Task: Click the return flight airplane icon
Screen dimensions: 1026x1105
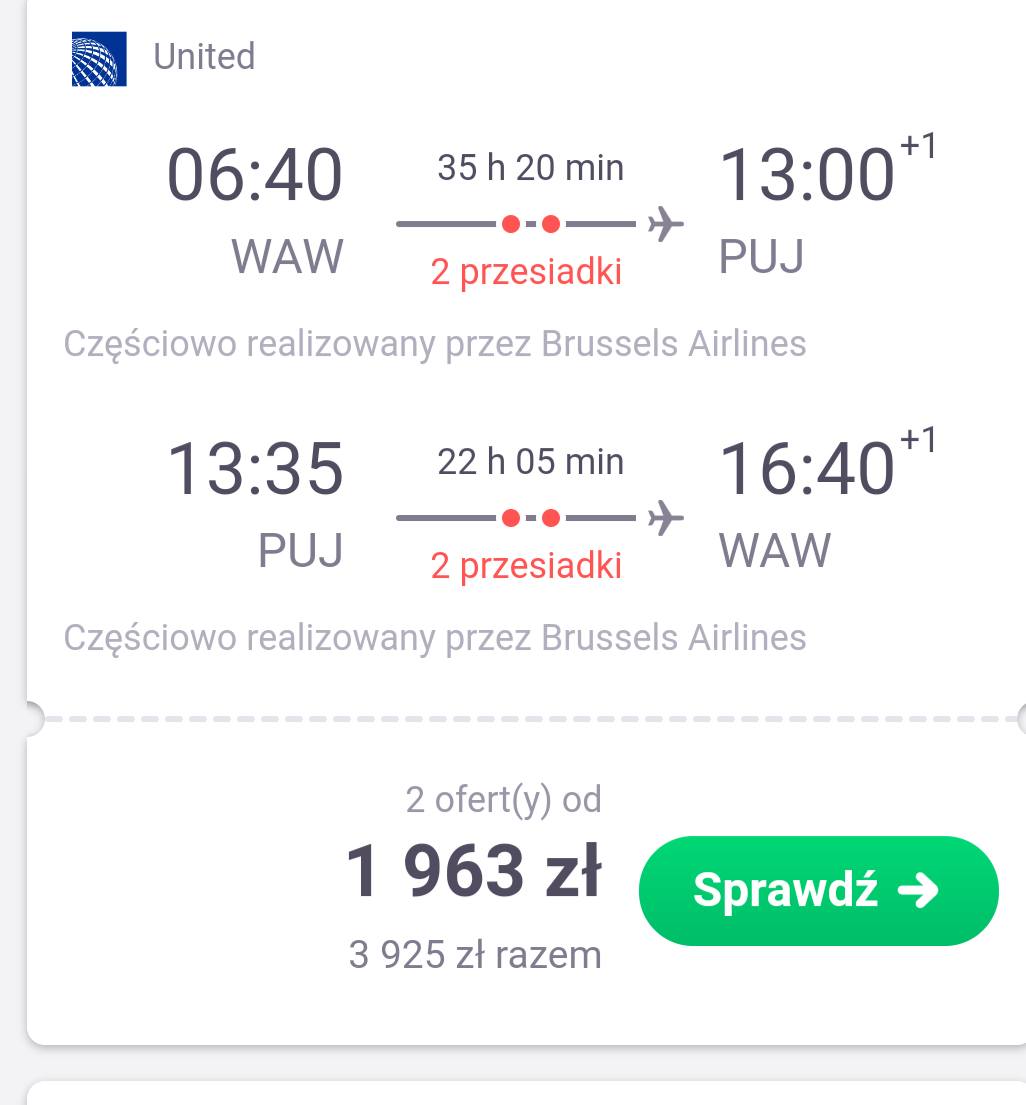Action: click(x=666, y=519)
